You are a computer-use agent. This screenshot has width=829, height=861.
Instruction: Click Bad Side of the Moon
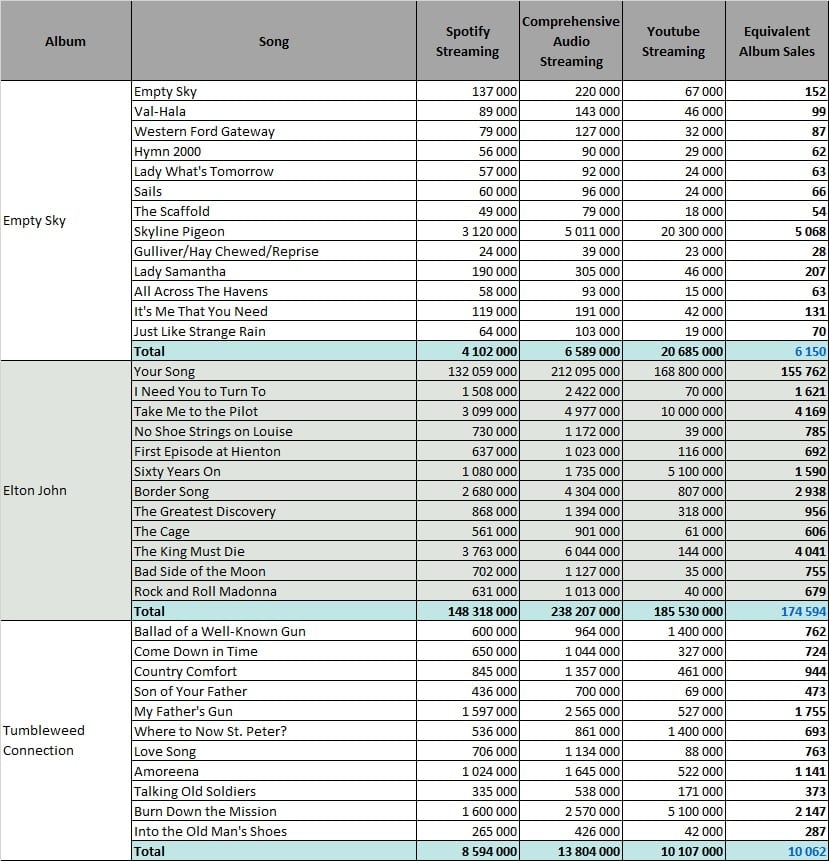coord(273,572)
